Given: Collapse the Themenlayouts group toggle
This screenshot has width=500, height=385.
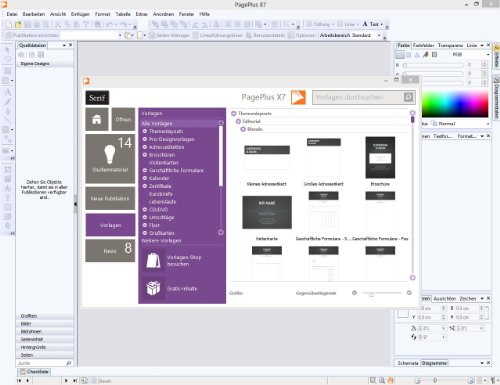Looking at the screenshot, I should click(234, 113).
